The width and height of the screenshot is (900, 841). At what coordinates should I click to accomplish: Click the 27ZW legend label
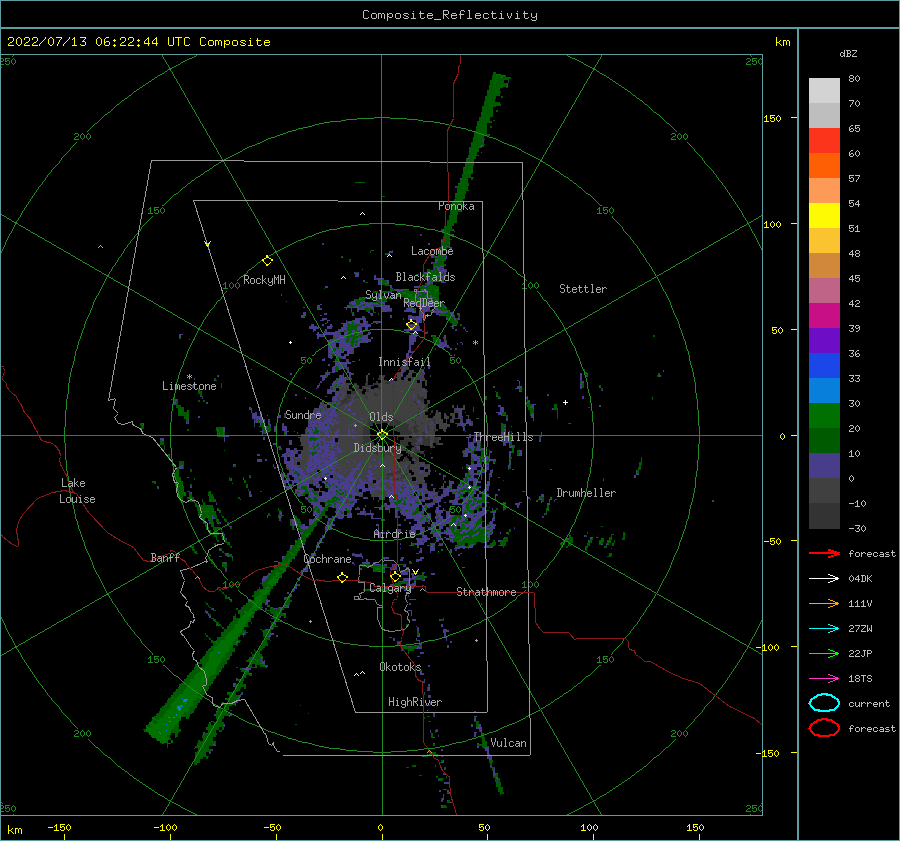(860, 629)
